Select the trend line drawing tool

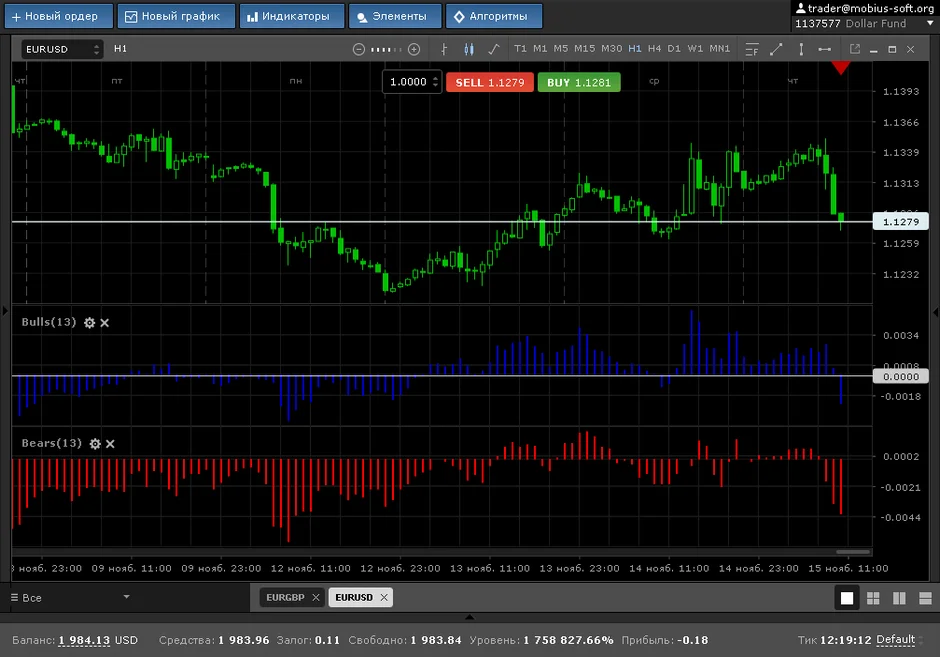tap(776, 49)
